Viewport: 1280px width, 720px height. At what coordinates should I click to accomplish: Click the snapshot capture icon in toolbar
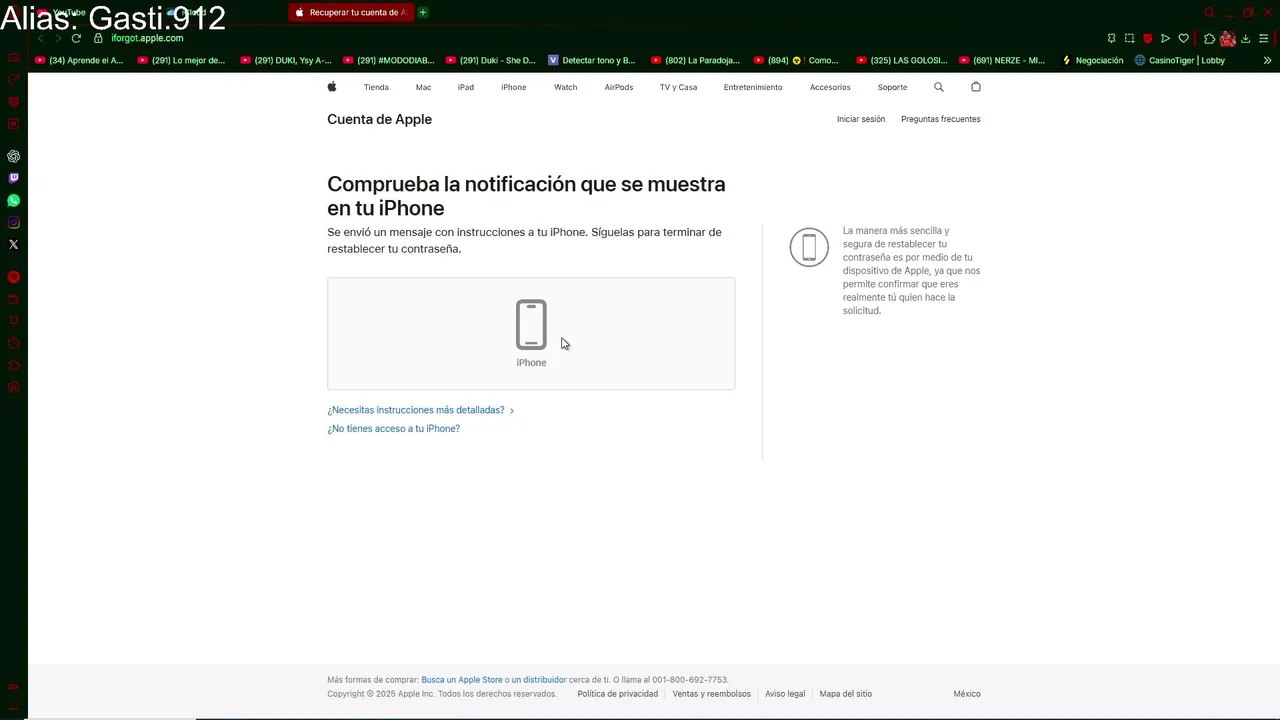[x=1130, y=38]
